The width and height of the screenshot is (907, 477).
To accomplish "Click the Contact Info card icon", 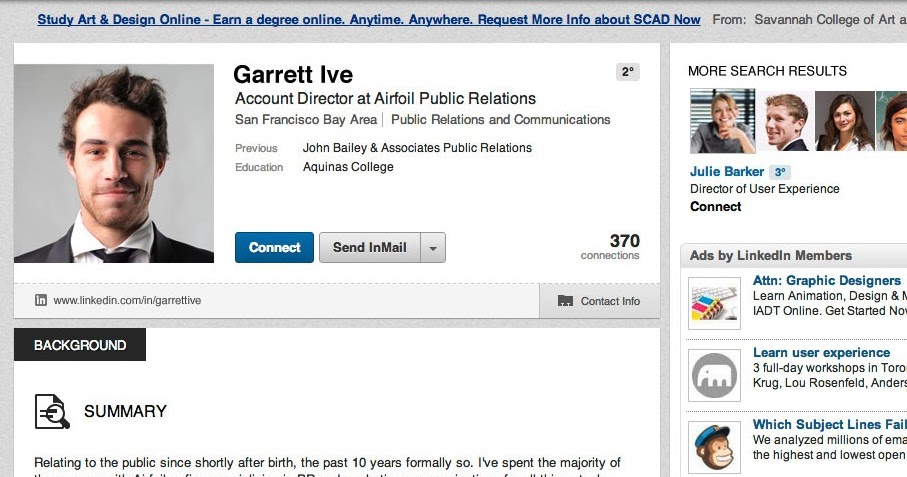I will pos(565,301).
